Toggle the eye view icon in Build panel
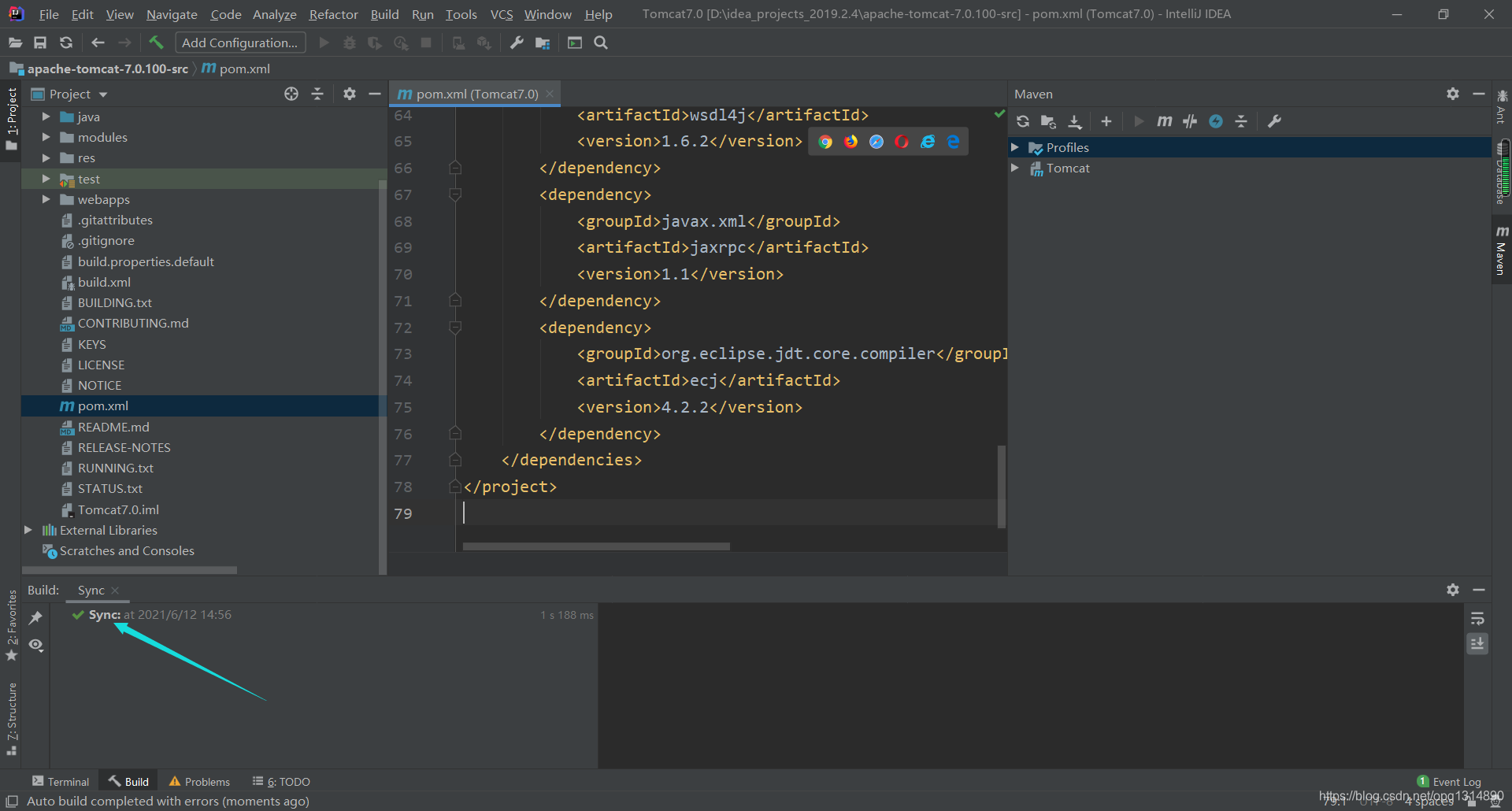 pyautogui.click(x=35, y=645)
